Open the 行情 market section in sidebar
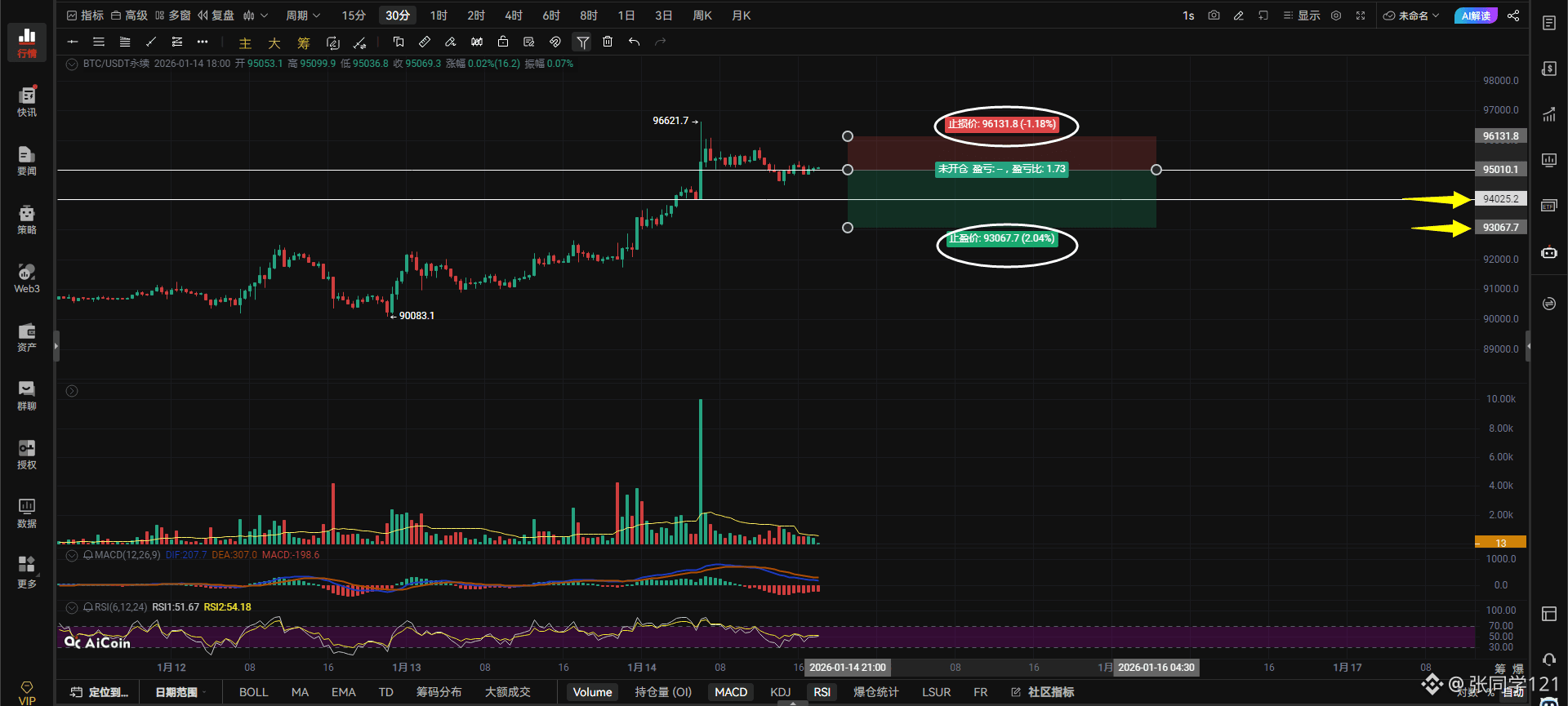Screen dimensions: 1568x706 tap(27, 42)
